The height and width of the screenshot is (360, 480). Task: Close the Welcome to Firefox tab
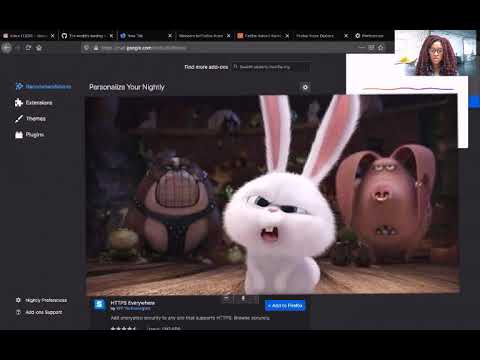click(x=229, y=36)
